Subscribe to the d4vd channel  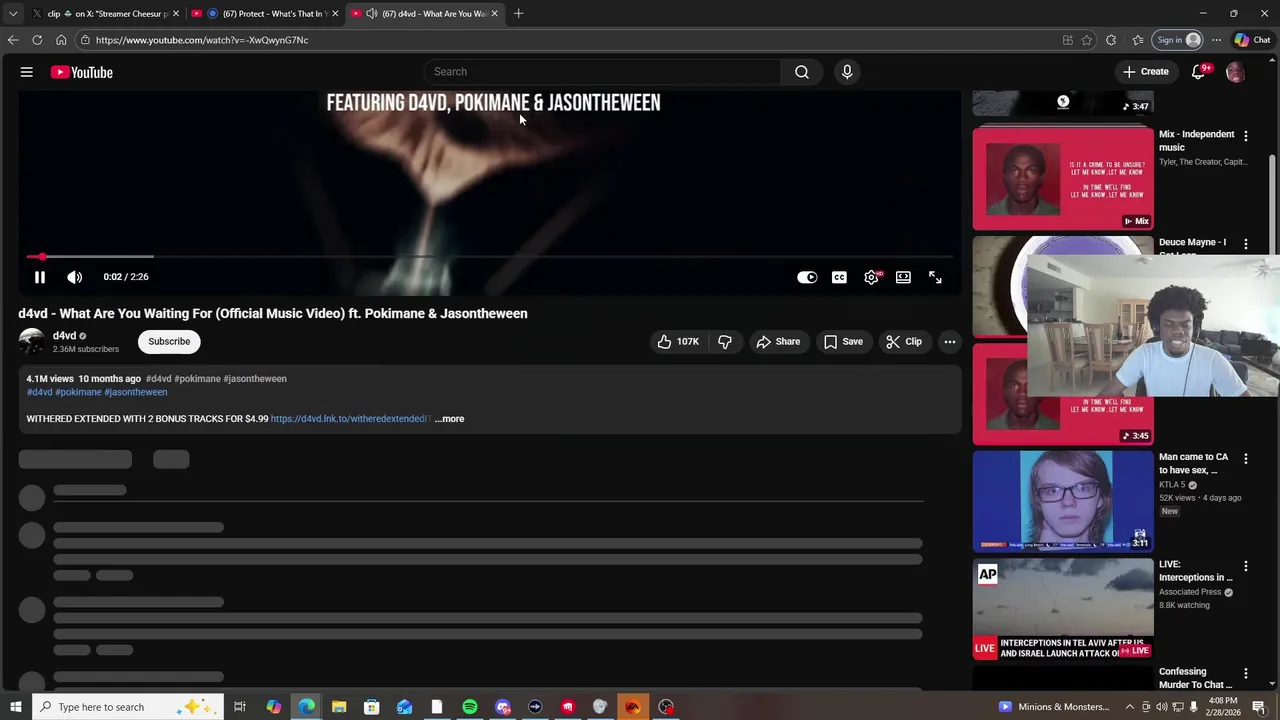pos(169,342)
